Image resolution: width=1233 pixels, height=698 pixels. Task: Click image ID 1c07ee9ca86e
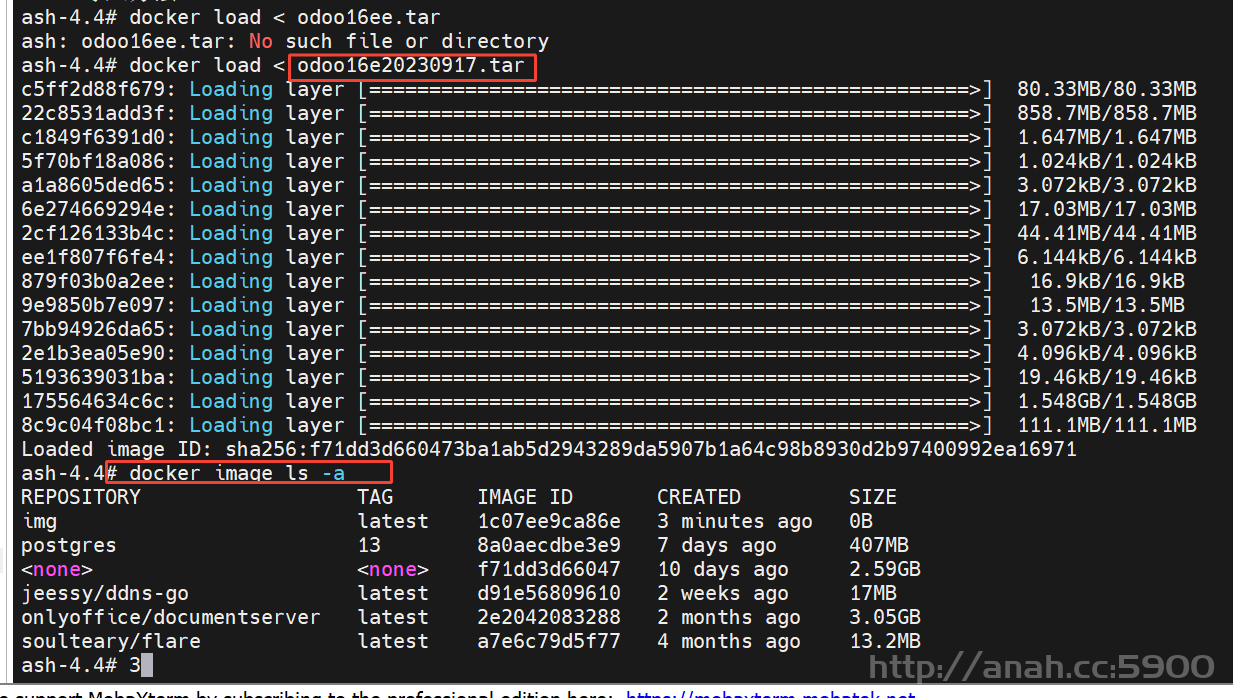pyautogui.click(x=549, y=522)
